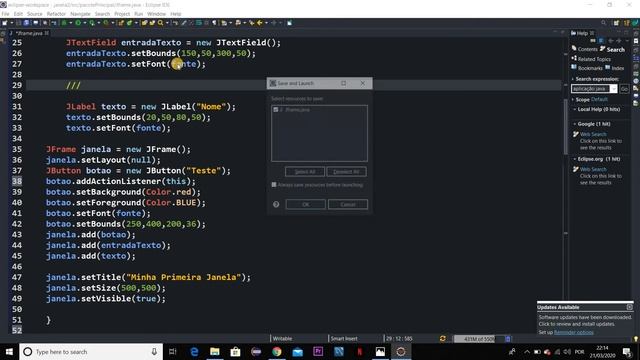Click the heap memory status bar
The height and width of the screenshot is (360, 640).
coord(479,339)
